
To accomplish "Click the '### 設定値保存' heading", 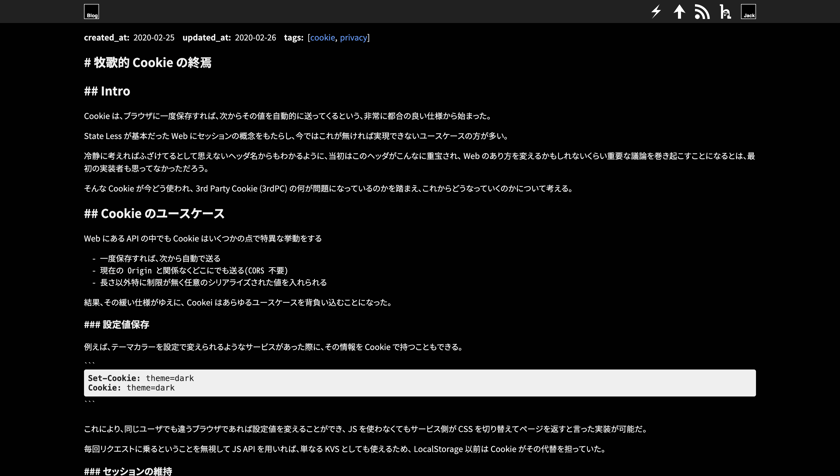I will click(117, 324).
